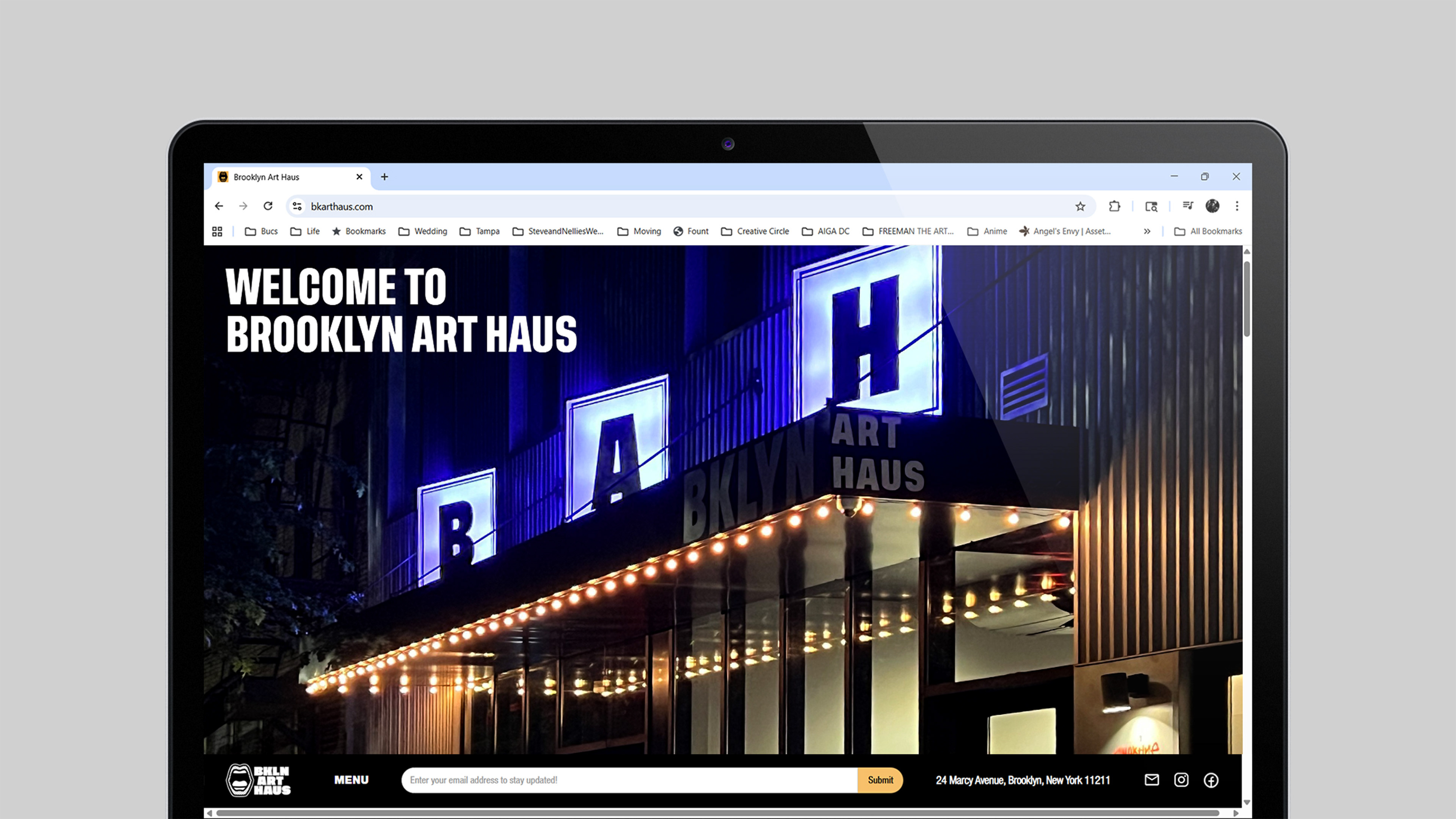Open the Extensions puzzle icon
Screen dimensions: 1456x819
1114,206
